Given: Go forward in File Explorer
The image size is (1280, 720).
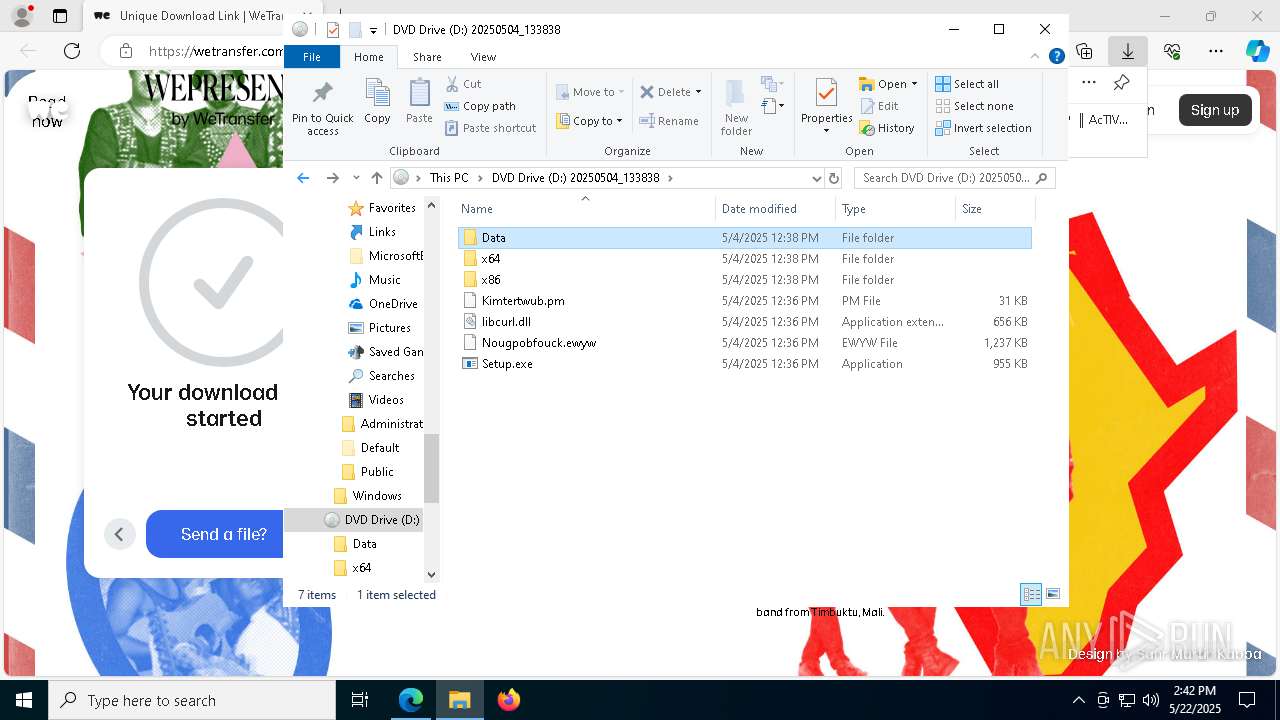Looking at the screenshot, I should pos(333,178).
